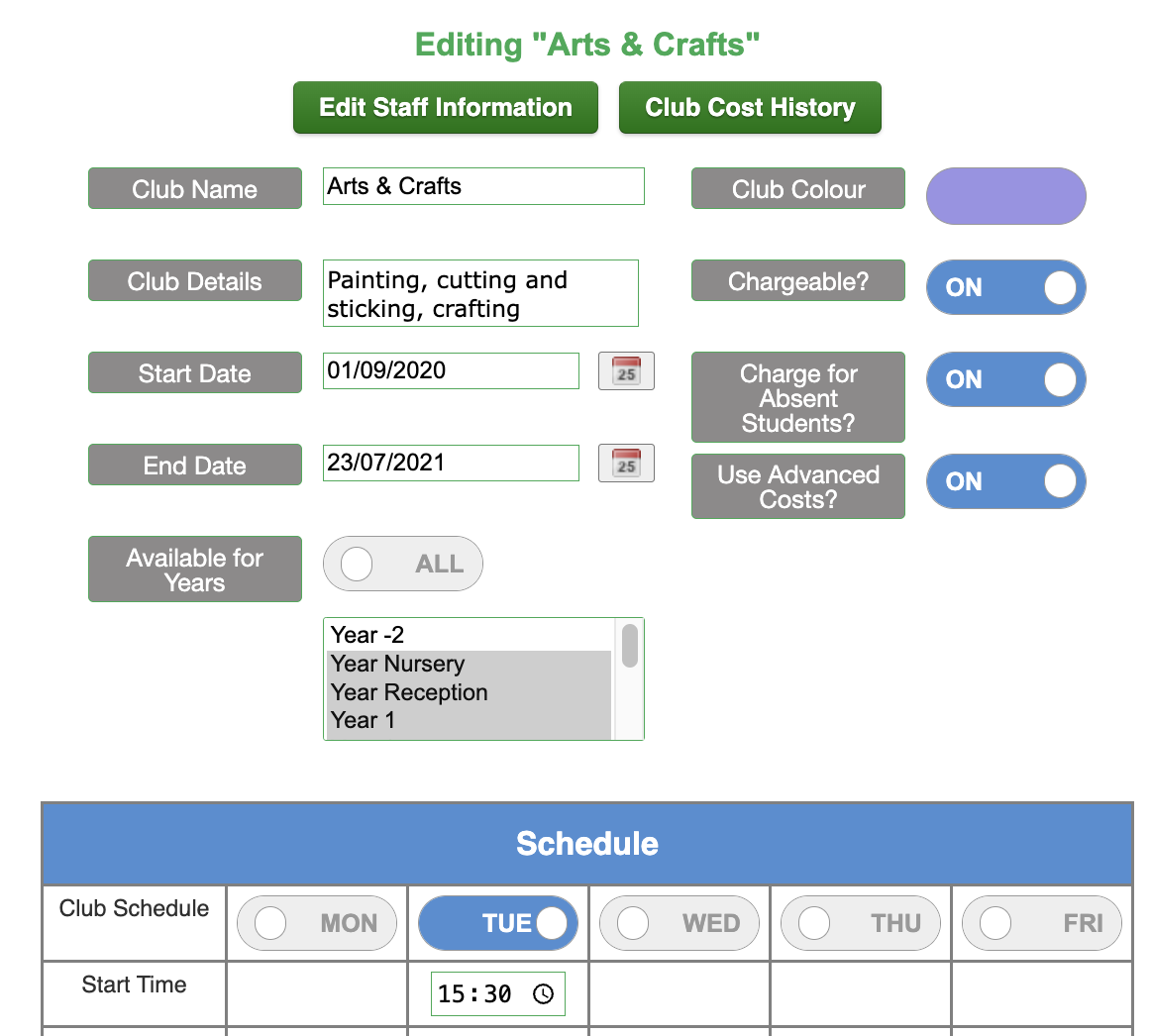The width and height of the screenshot is (1151, 1036).
Task: Enable the WED schedule toggle
Action: (x=679, y=923)
